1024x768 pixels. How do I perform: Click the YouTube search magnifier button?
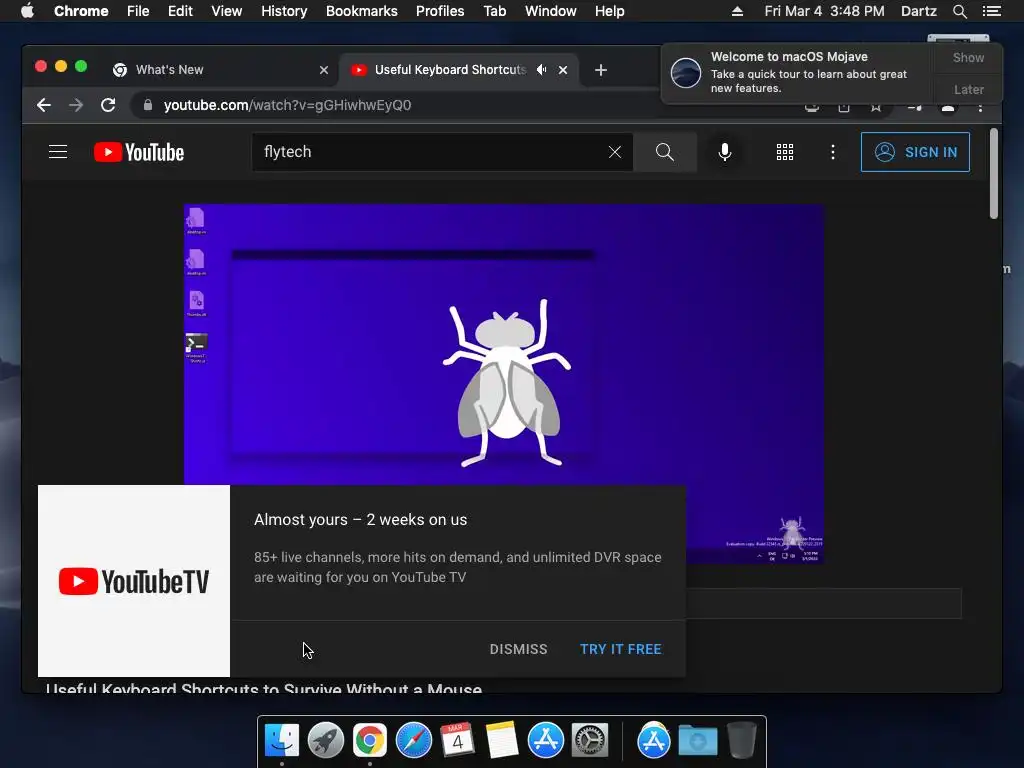pos(665,152)
